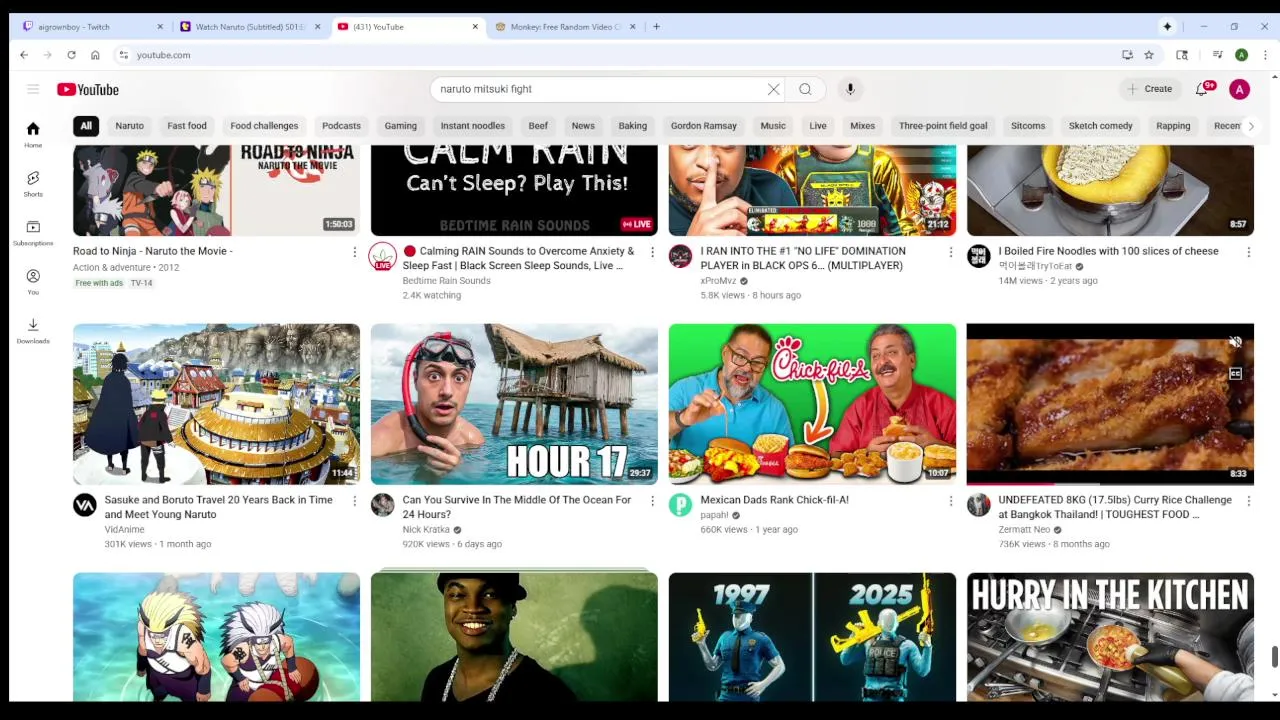Unmute the curry rice preview video

(x=1235, y=343)
